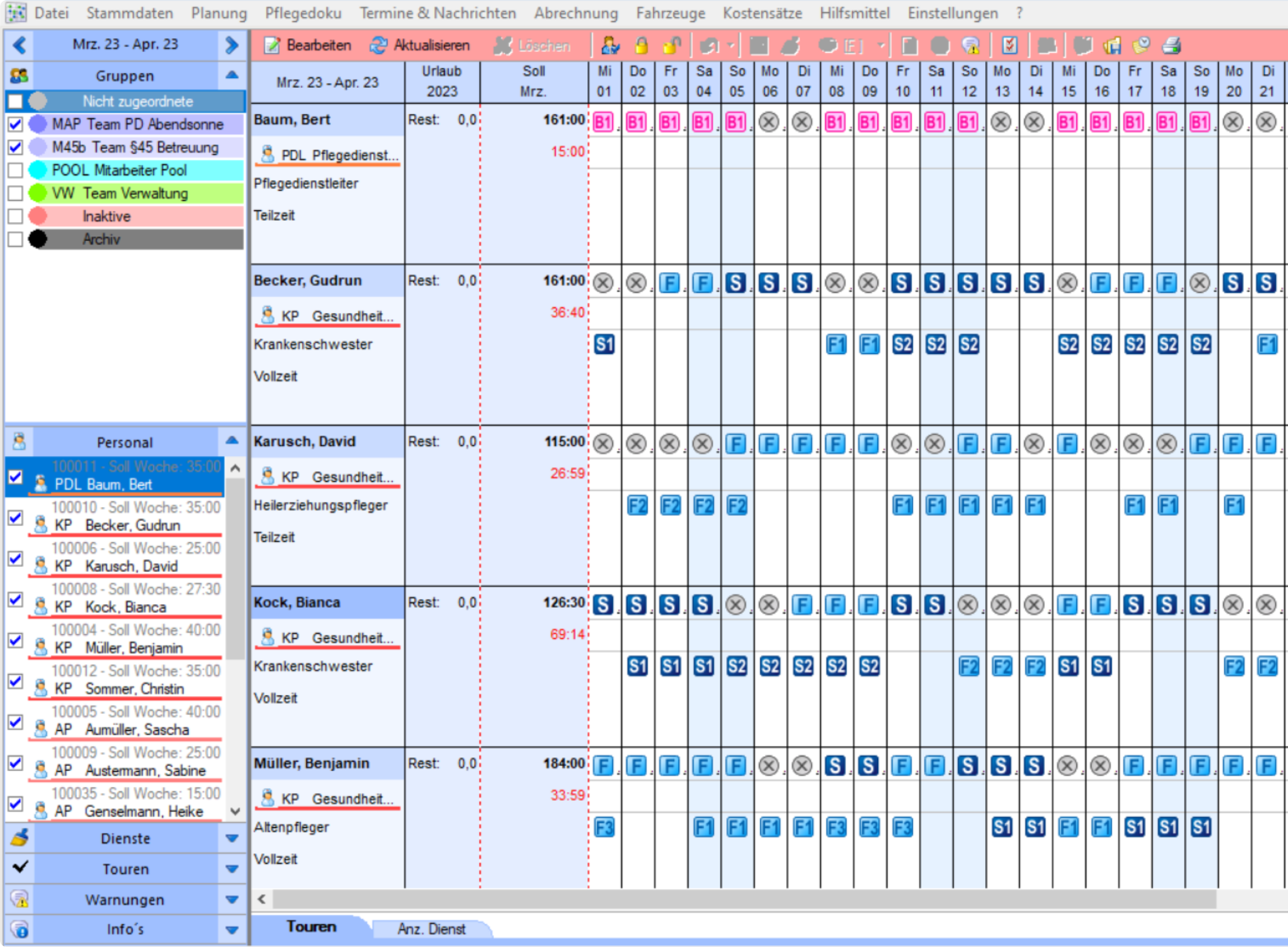Open the PDL Pflegedienst link under Baum, Bert

coord(328,155)
